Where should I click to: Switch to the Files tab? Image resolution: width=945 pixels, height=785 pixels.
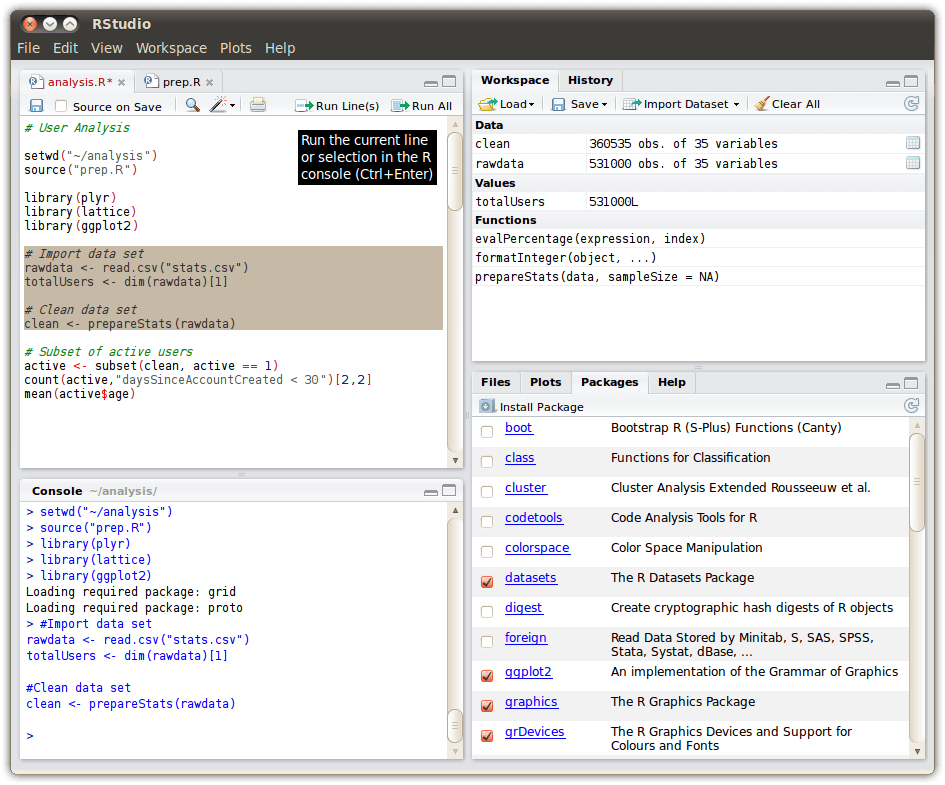495,382
